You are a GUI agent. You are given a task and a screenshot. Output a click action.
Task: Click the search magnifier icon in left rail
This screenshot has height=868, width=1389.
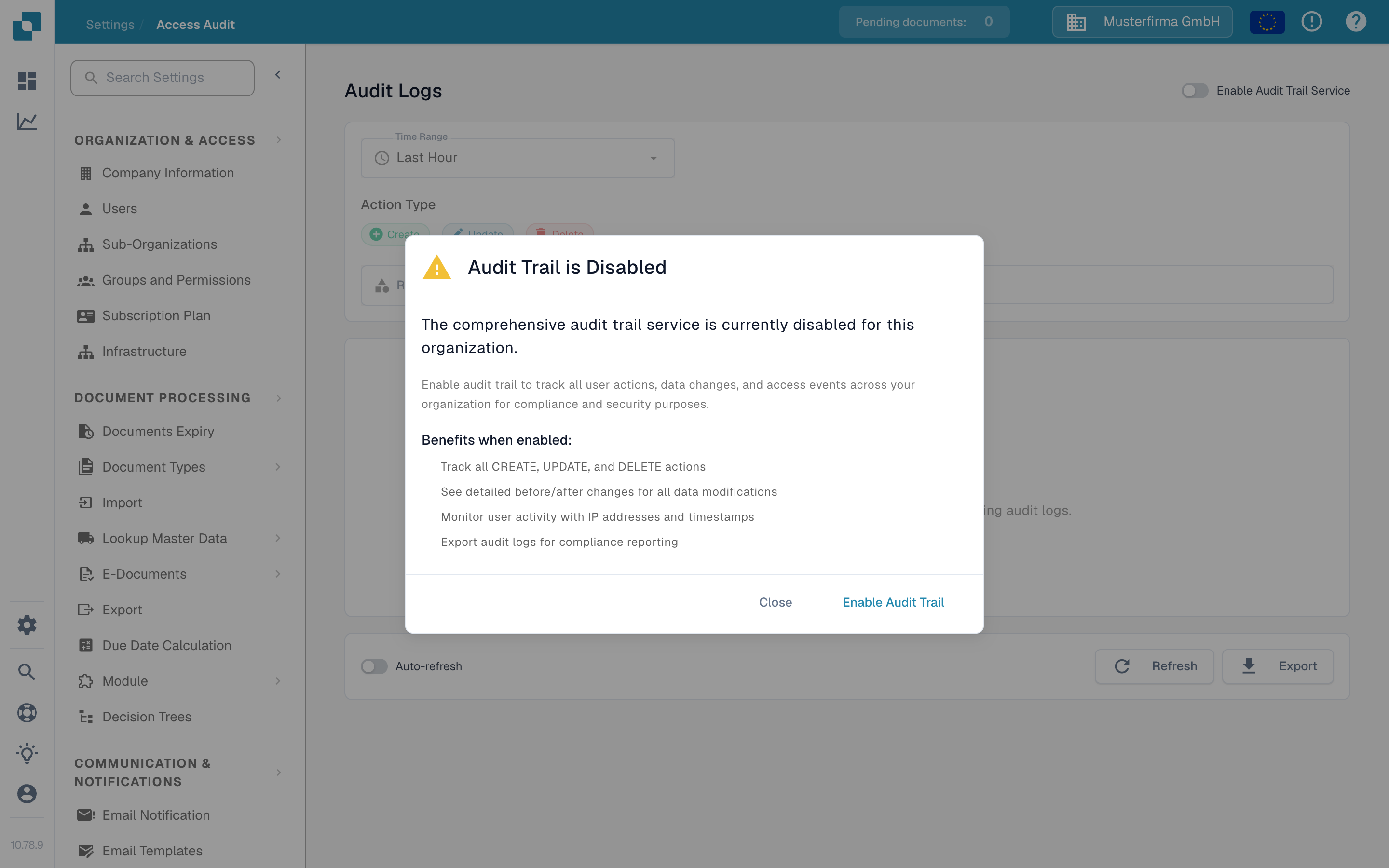click(27, 672)
